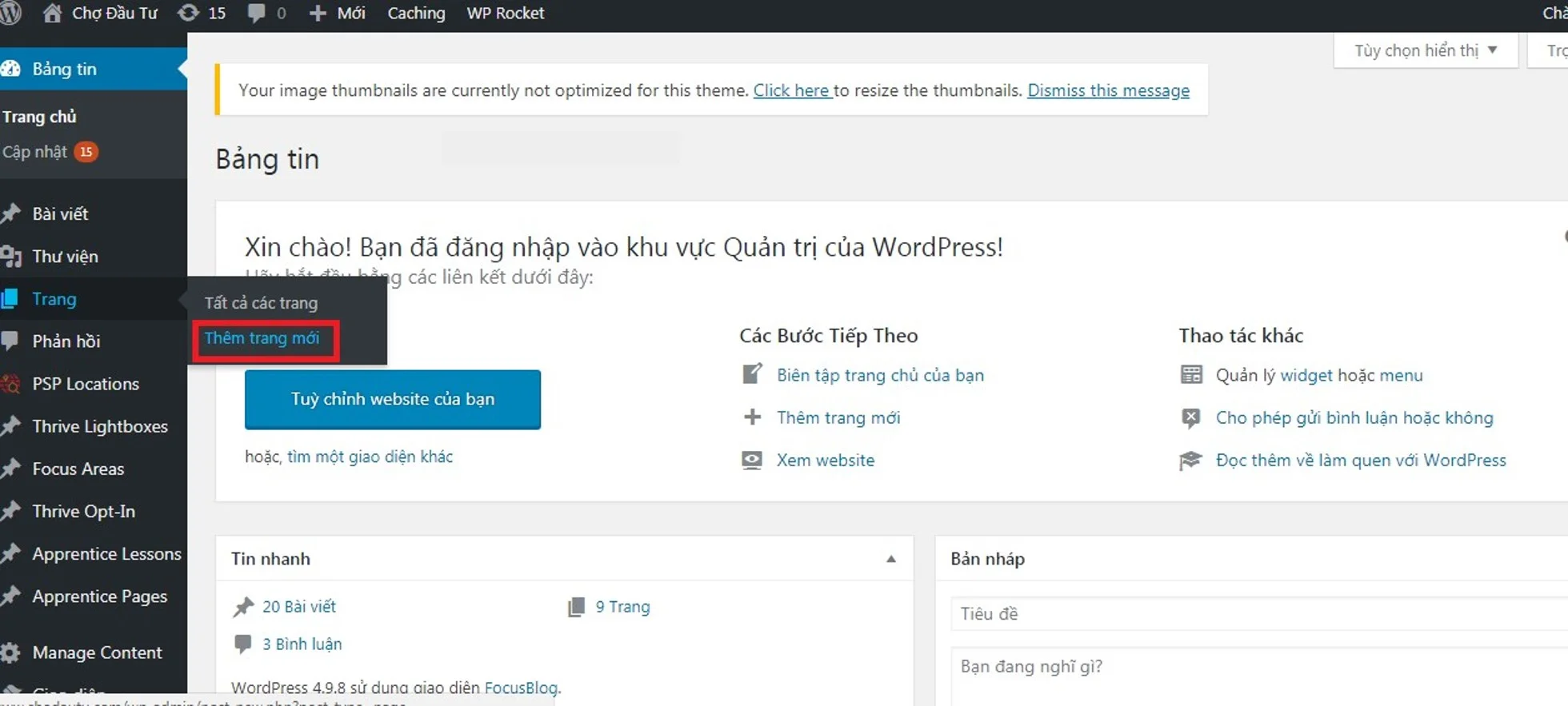Open Thư viện in the sidebar
This screenshot has width=1568, height=706.
point(65,256)
